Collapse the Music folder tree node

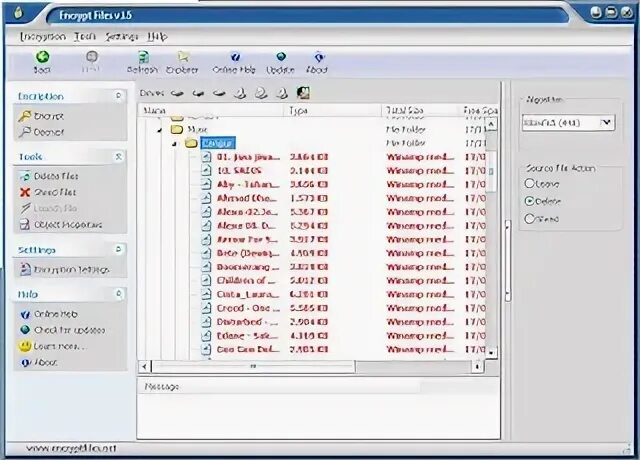tap(160, 130)
